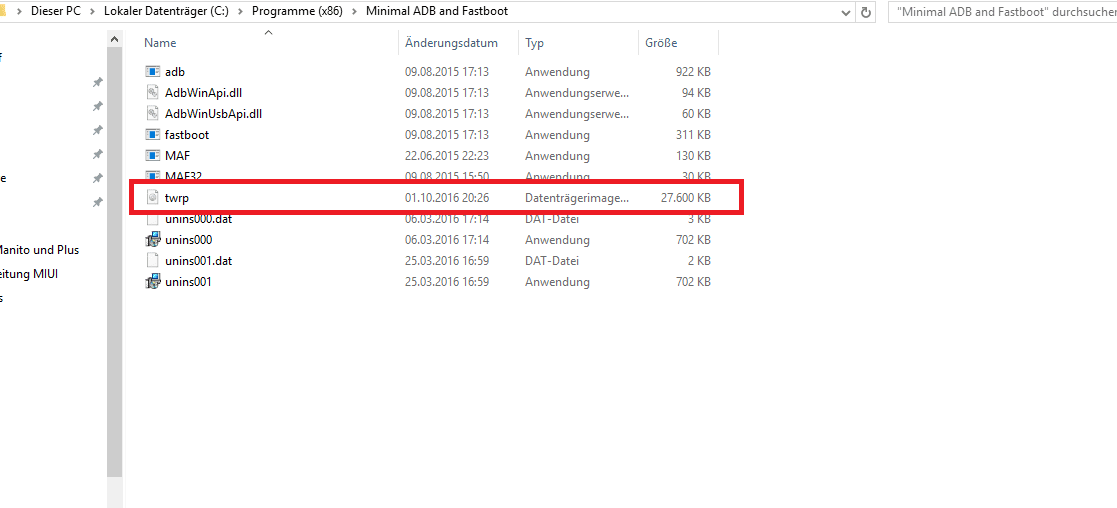Select the unins001 application name
The image size is (1117, 508).
coord(188,282)
